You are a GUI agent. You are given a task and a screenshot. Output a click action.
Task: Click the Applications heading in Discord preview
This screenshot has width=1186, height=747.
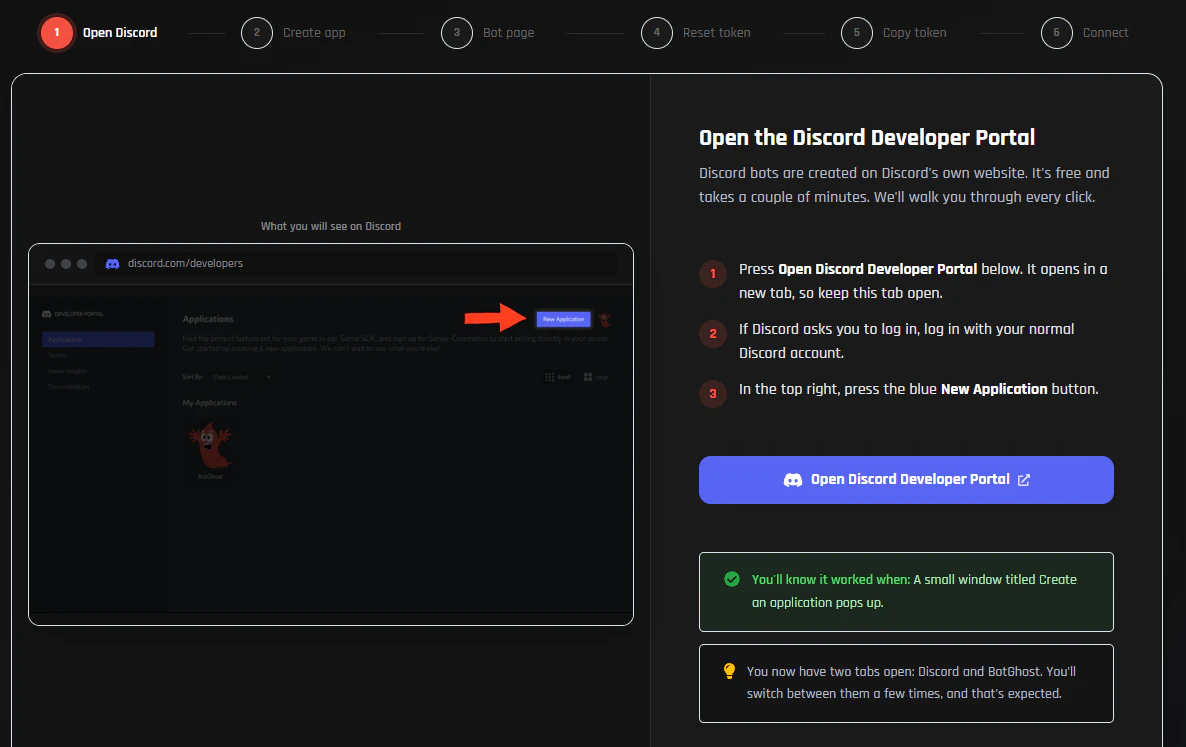coord(208,319)
